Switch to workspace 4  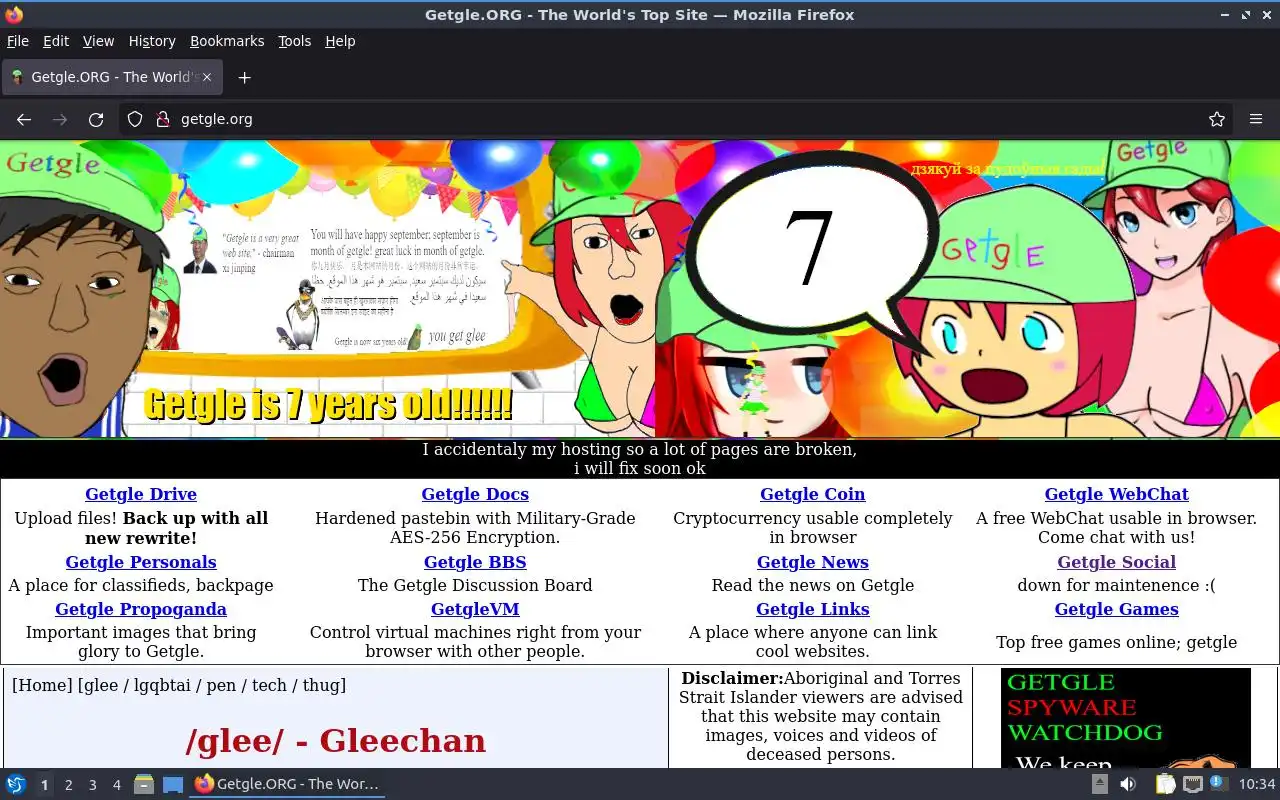pyautogui.click(x=116, y=785)
